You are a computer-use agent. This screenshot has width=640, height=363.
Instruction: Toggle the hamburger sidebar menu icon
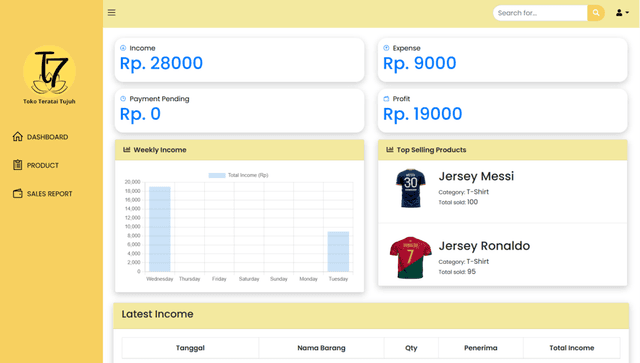coord(111,13)
